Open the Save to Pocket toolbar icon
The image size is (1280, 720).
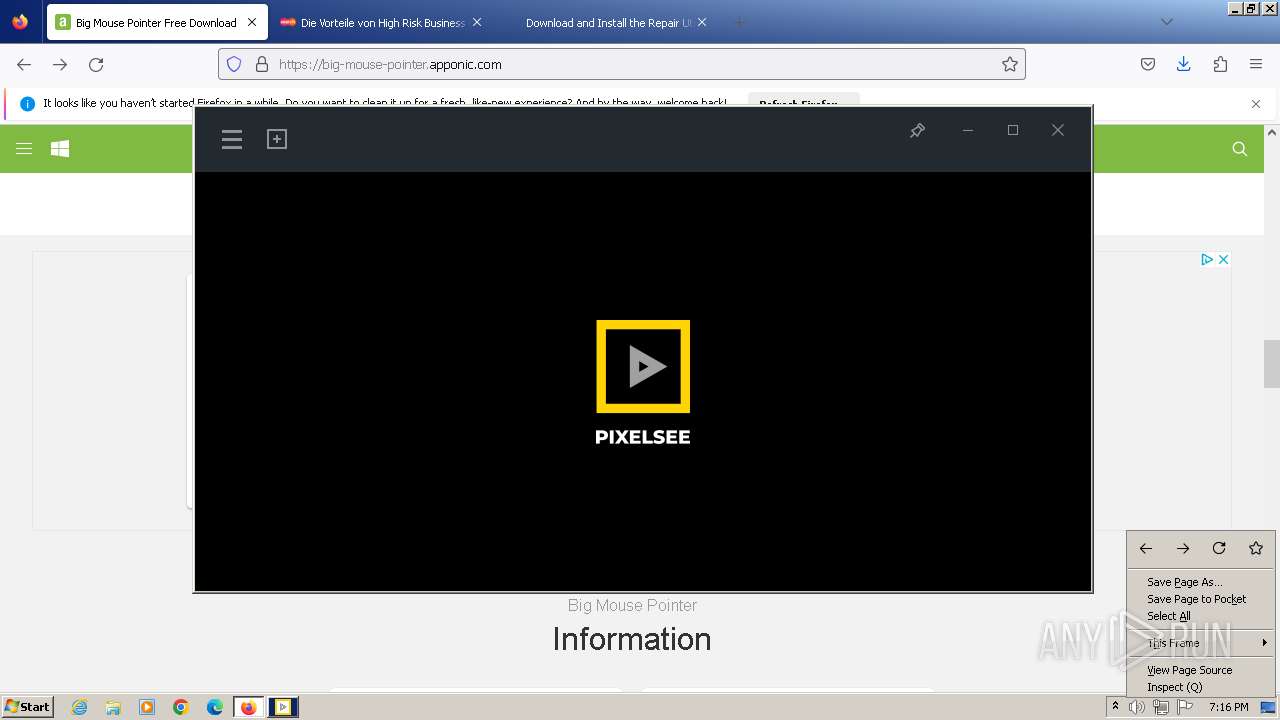tap(1148, 64)
